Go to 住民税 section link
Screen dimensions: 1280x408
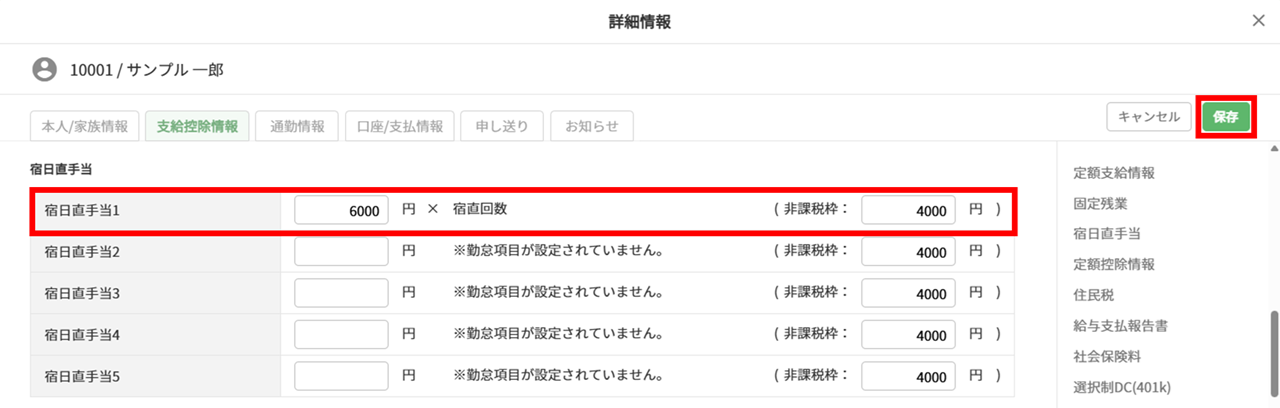[1093, 295]
